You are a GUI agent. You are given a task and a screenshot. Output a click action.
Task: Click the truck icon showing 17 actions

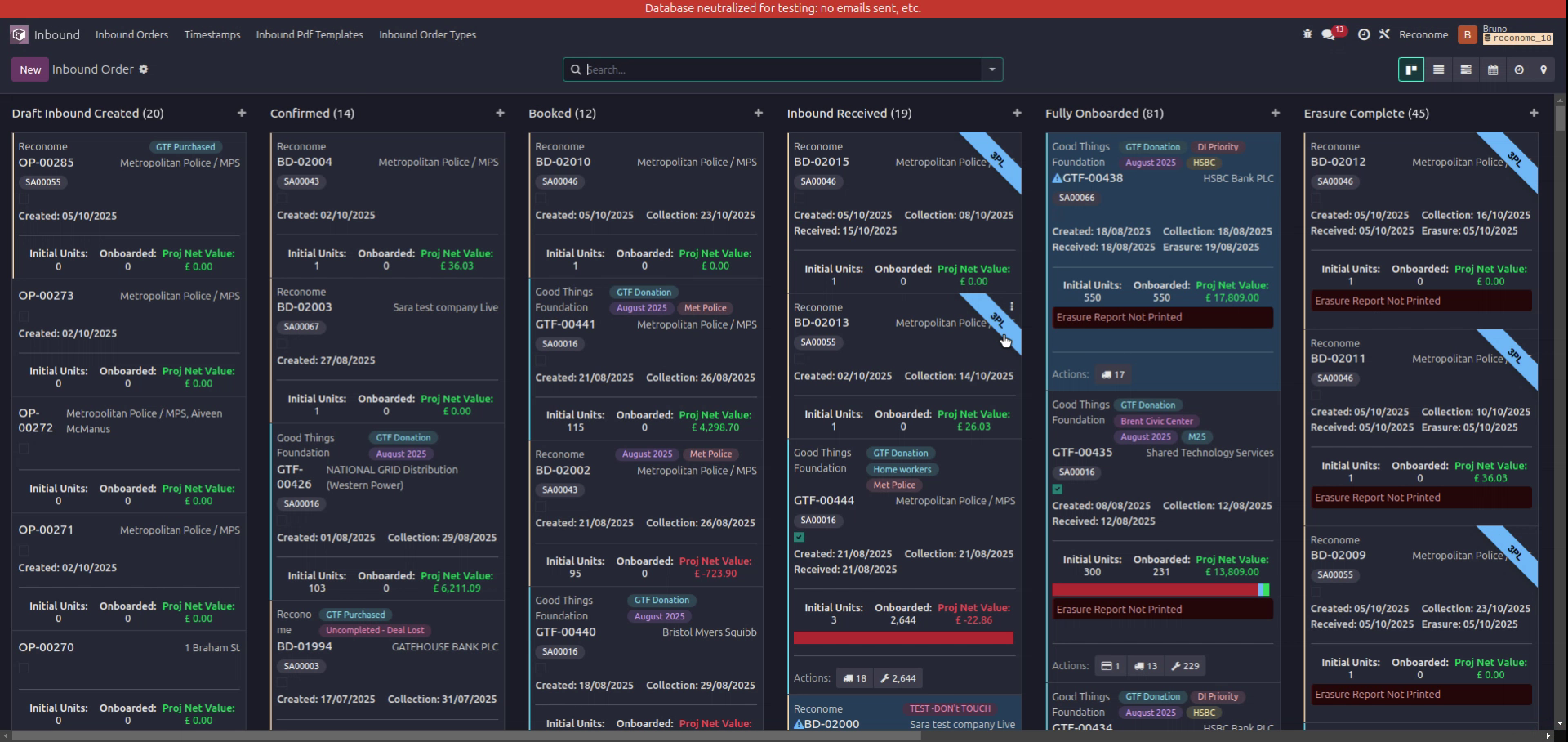[1113, 374]
